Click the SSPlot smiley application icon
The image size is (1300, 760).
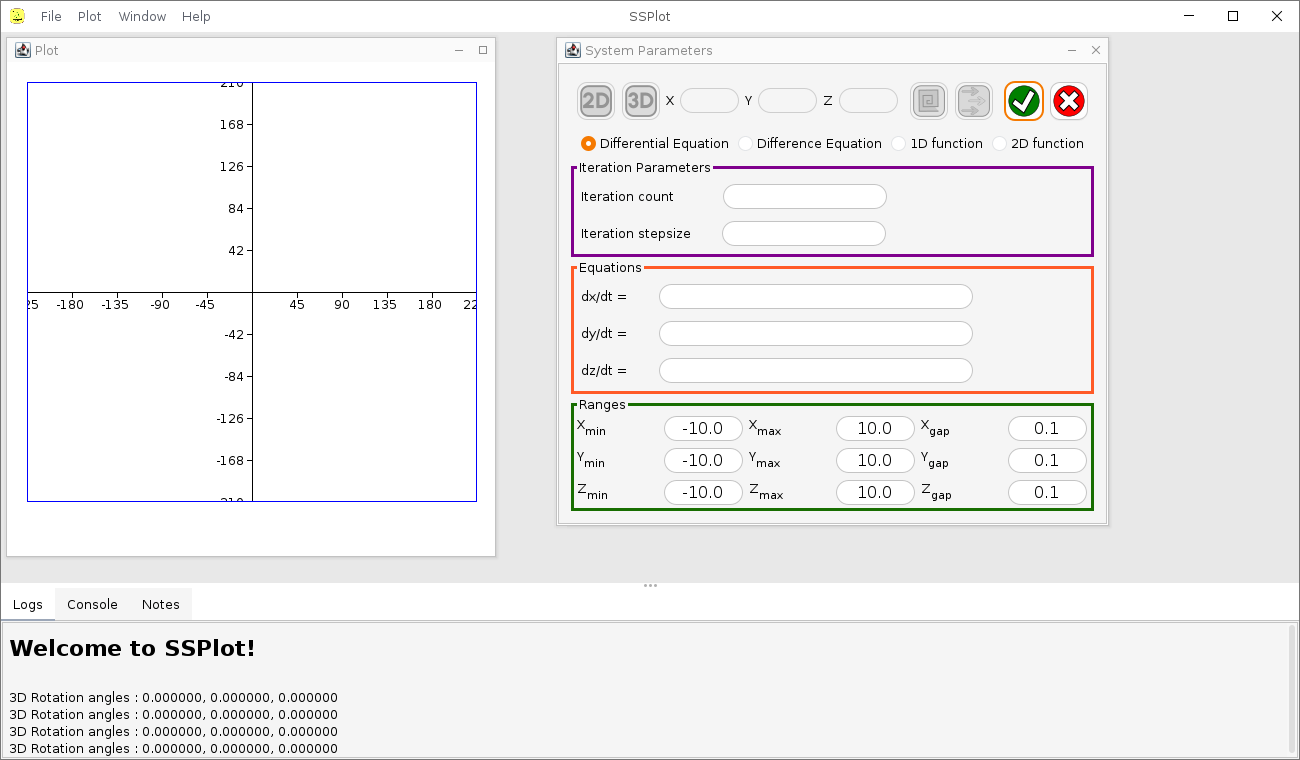point(17,16)
